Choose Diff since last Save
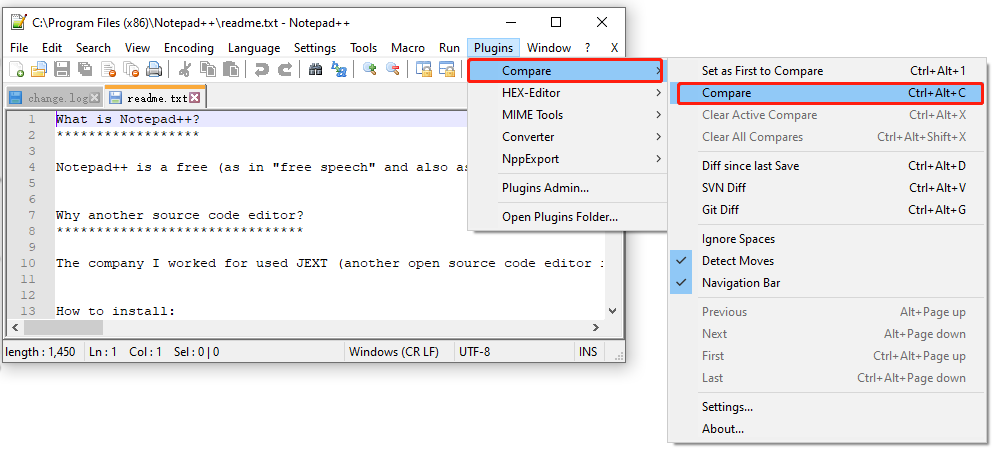Viewport: 994px width, 454px height. tap(827, 165)
